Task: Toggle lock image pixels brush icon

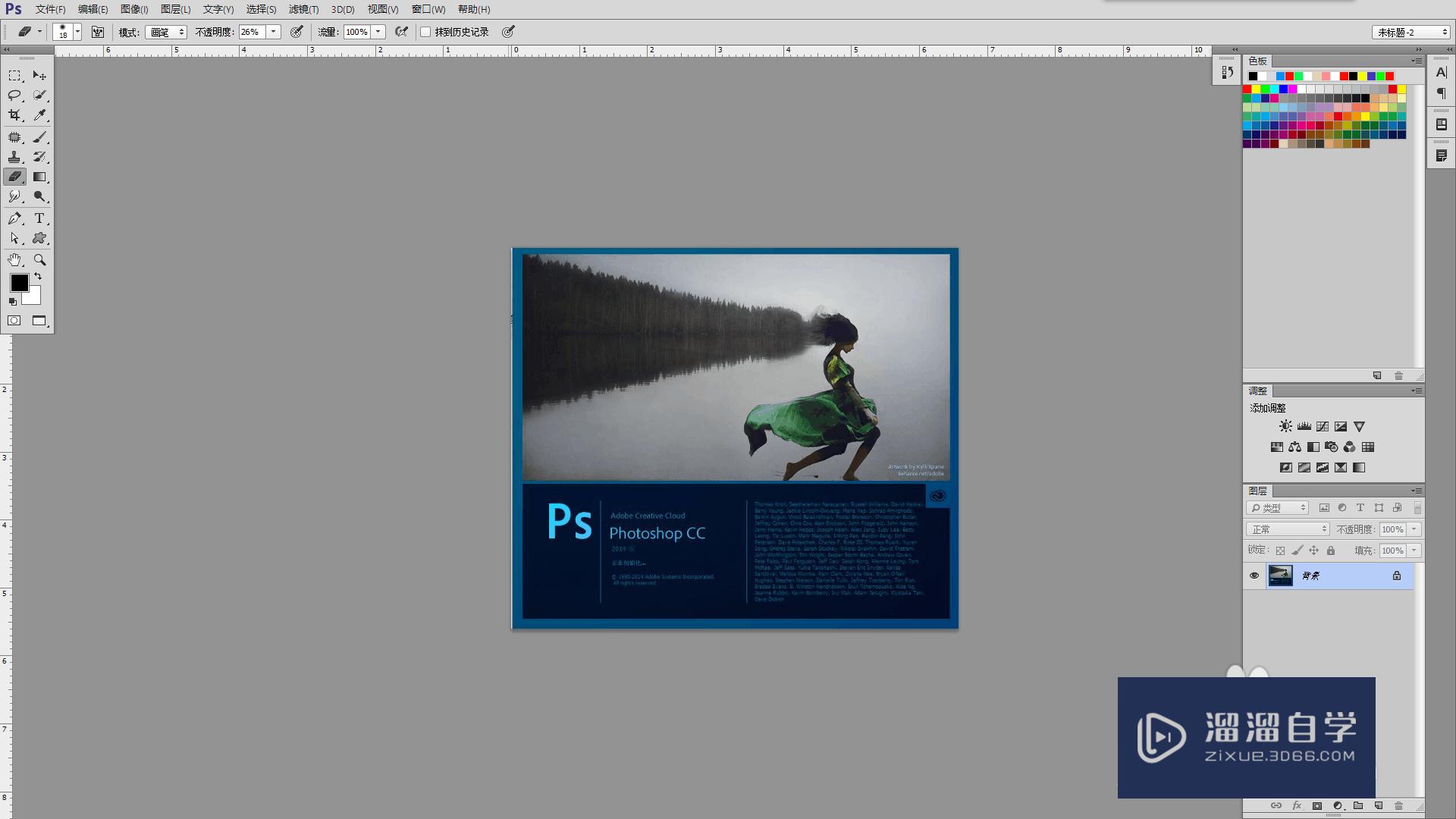Action: tap(1297, 551)
